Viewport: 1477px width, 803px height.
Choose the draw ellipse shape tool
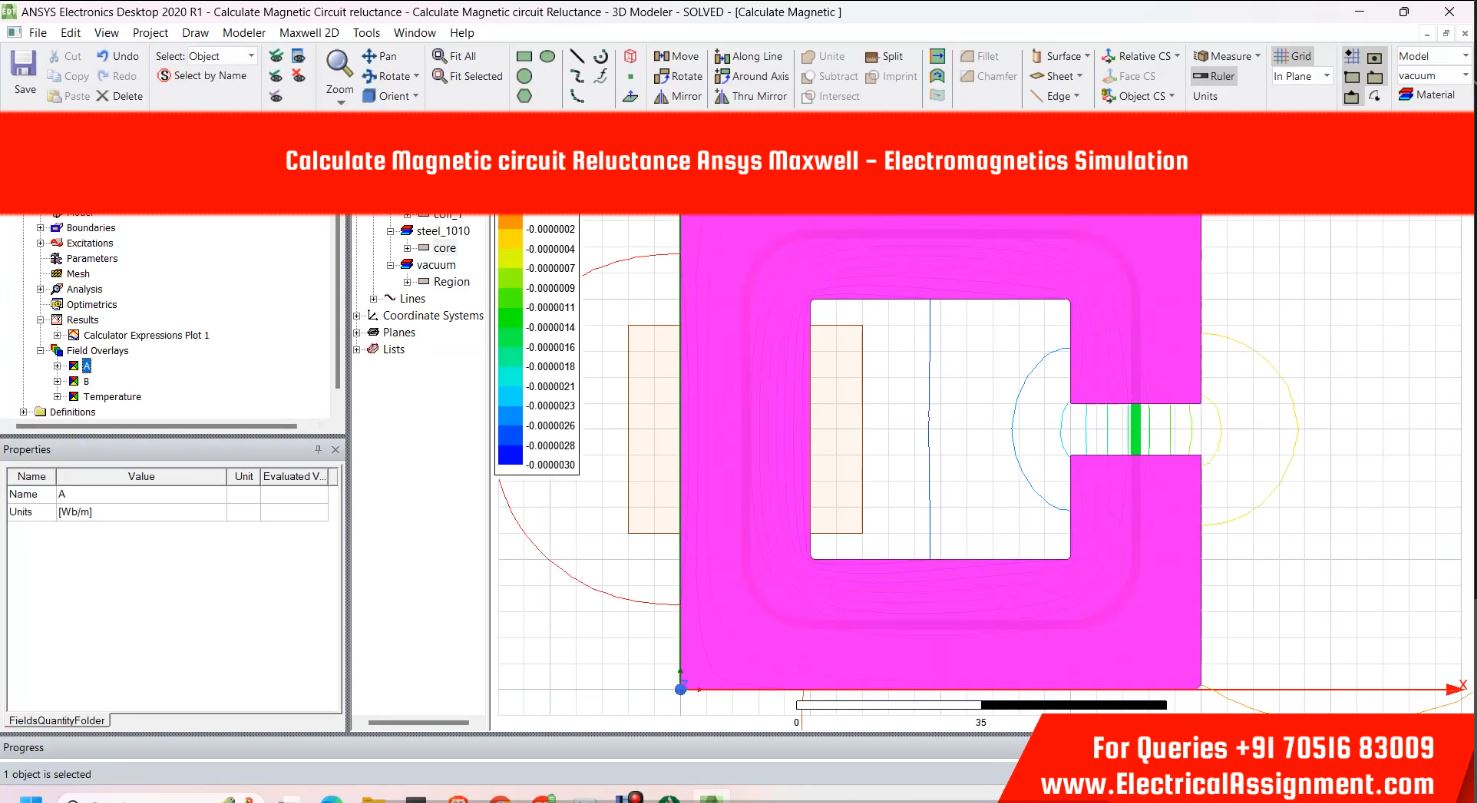(x=547, y=56)
